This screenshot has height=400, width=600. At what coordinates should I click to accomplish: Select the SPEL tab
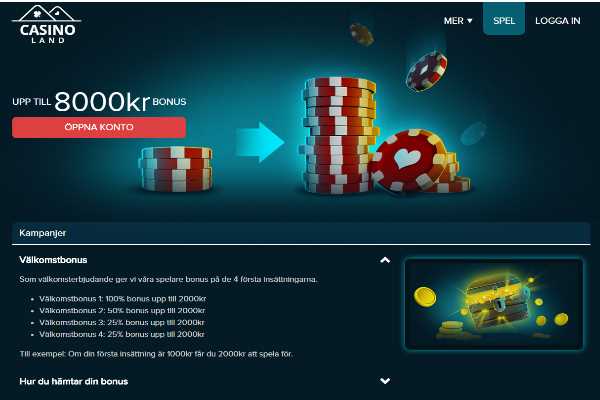click(x=504, y=19)
